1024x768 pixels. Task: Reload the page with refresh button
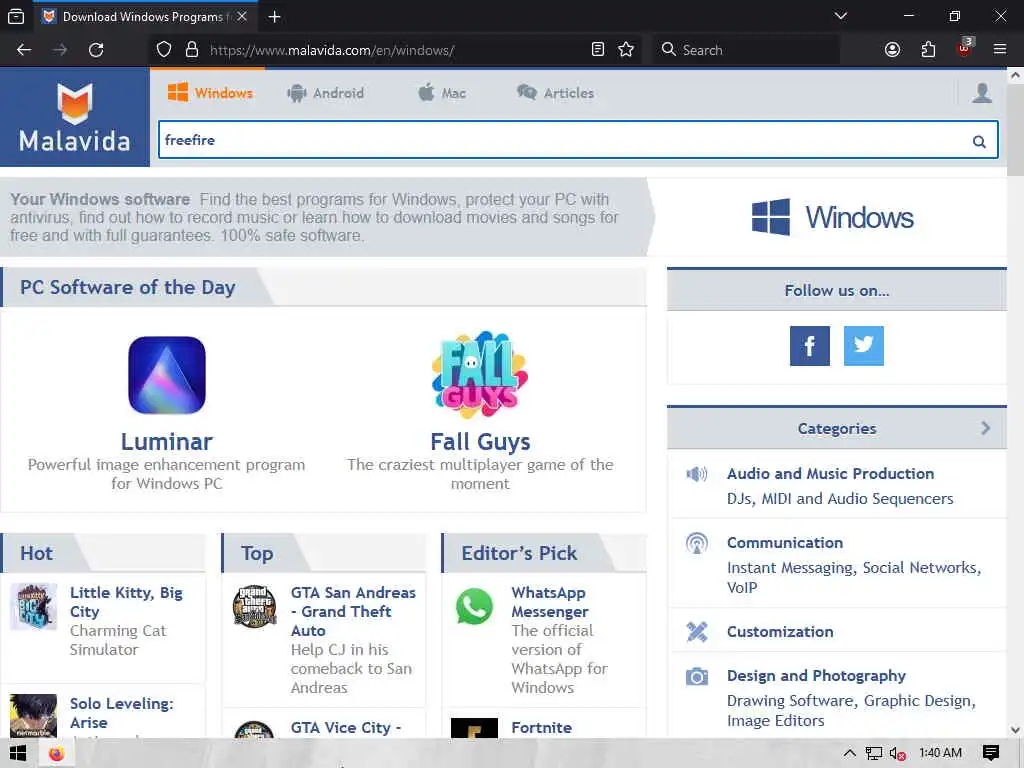pyautogui.click(x=96, y=50)
